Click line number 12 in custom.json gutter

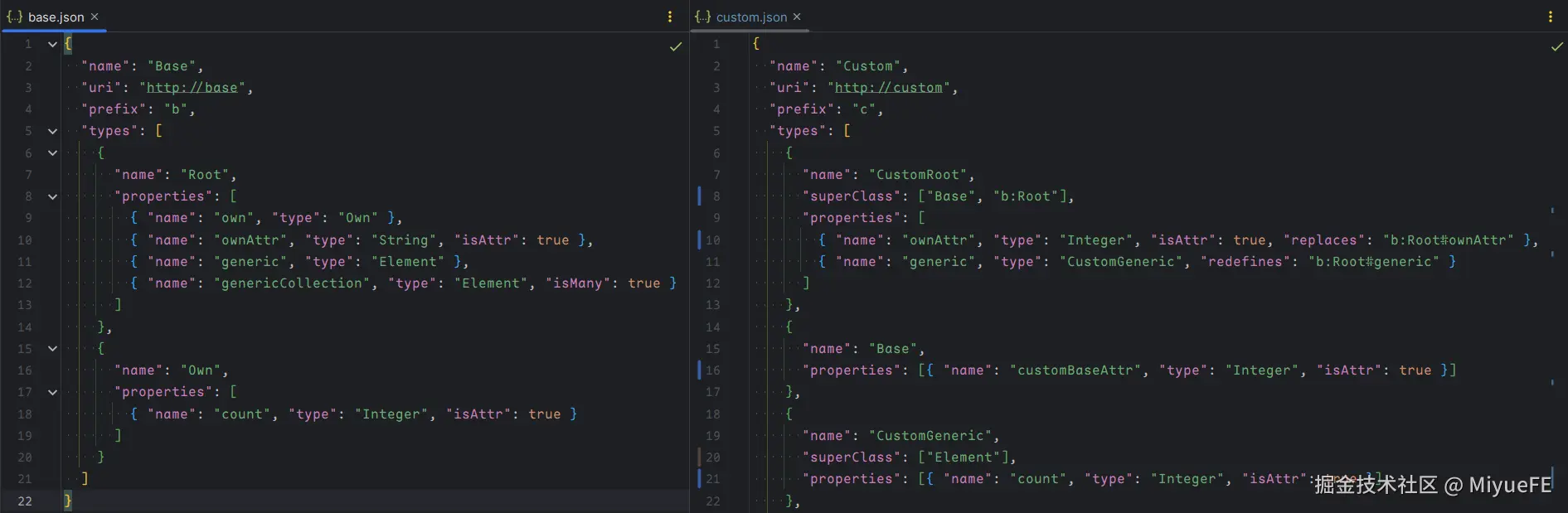point(713,283)
